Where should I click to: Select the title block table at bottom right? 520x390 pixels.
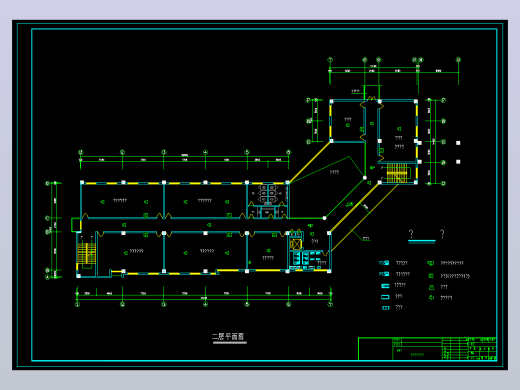[x=427, y=349]
